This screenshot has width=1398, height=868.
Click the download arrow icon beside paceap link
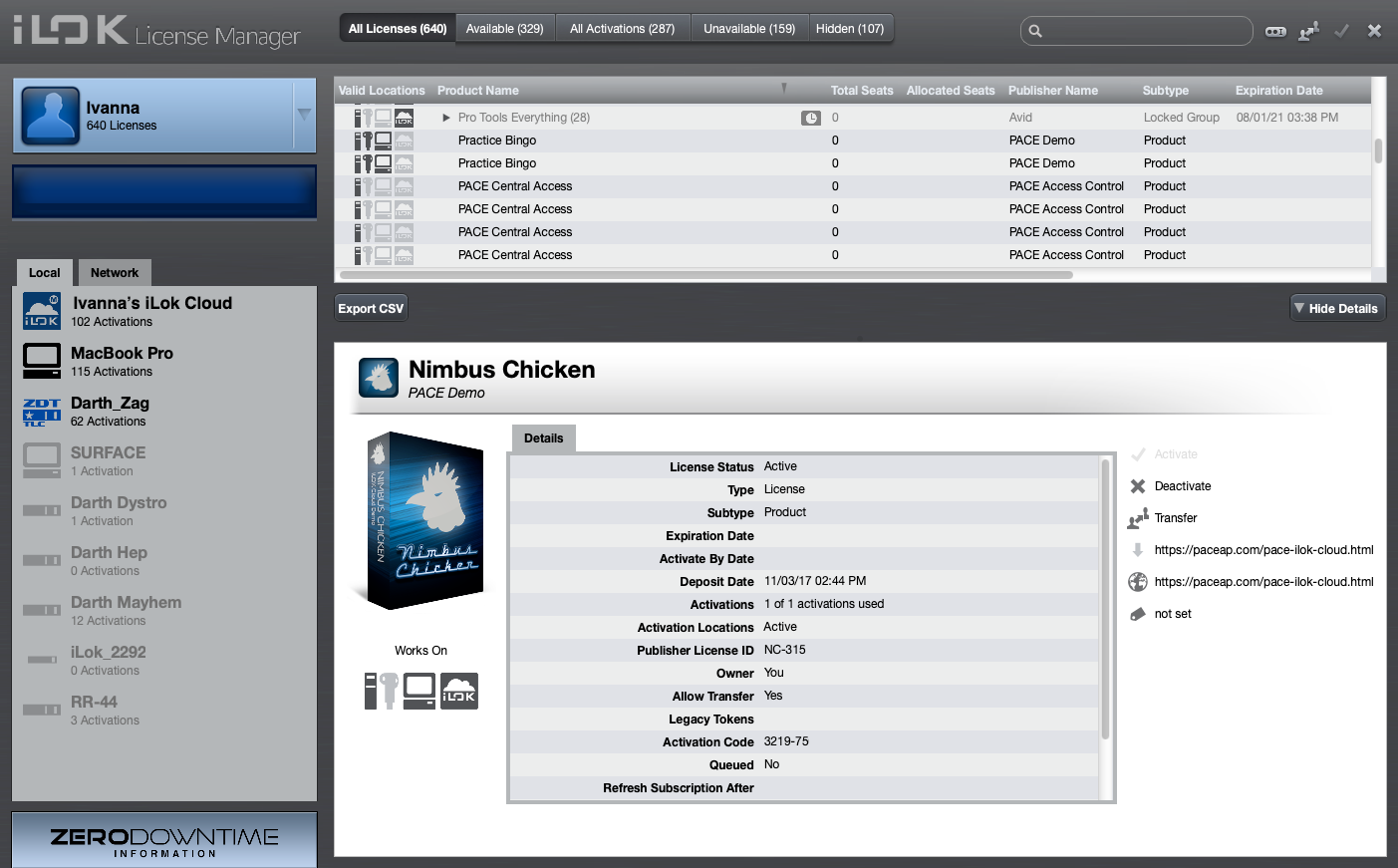(1138, 550)
